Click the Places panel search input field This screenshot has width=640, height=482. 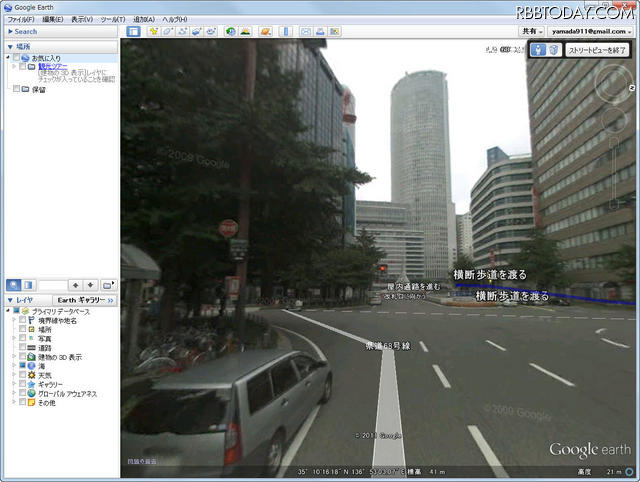coord(52,285)
